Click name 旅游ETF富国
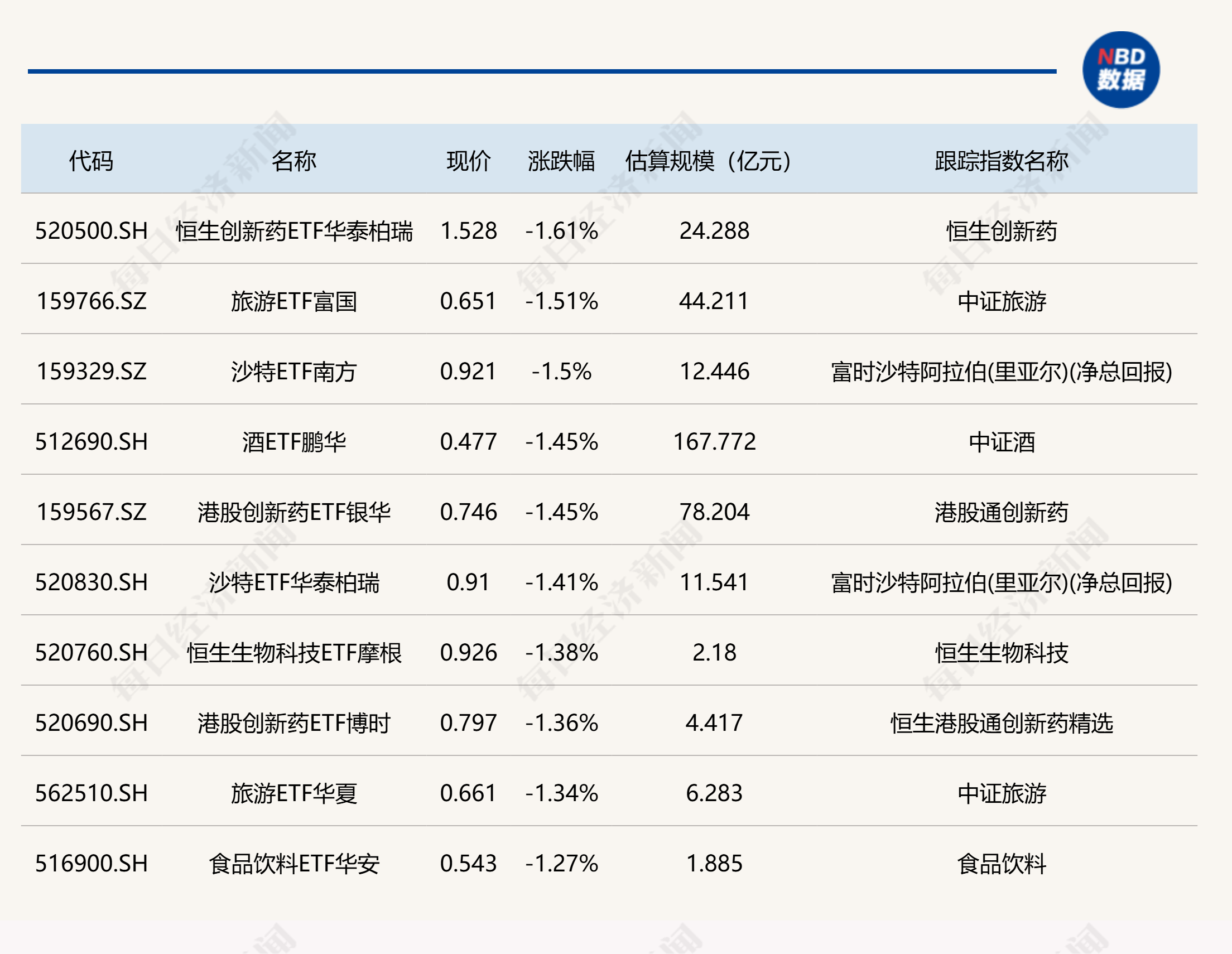 [x=294, y=301]
